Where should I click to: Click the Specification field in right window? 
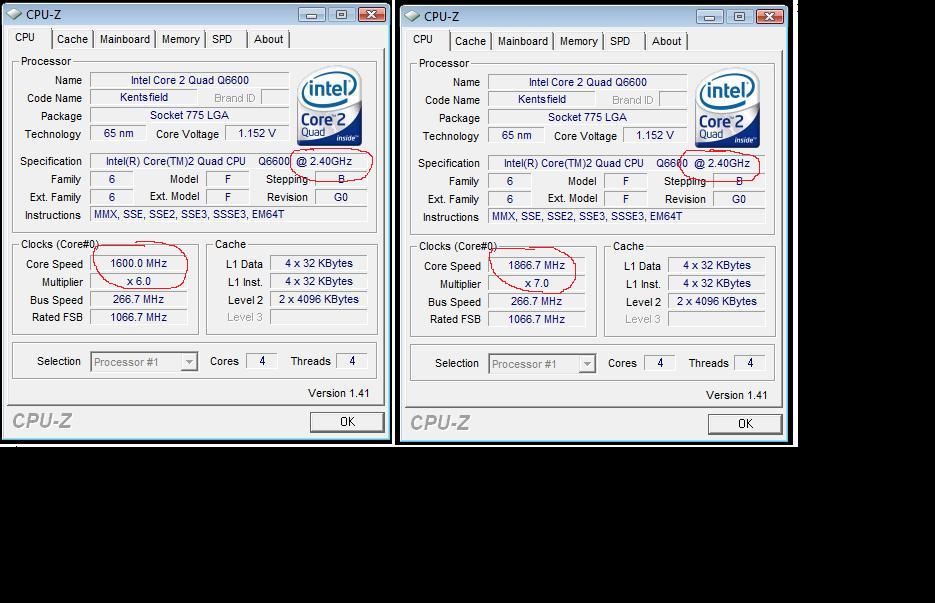click(626, 163)
